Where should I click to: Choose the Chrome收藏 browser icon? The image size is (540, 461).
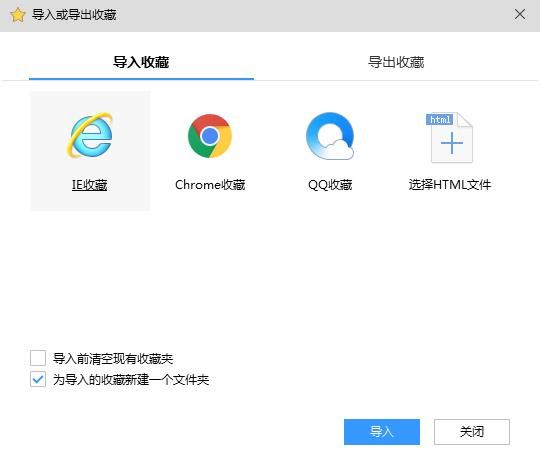(210, 136)
